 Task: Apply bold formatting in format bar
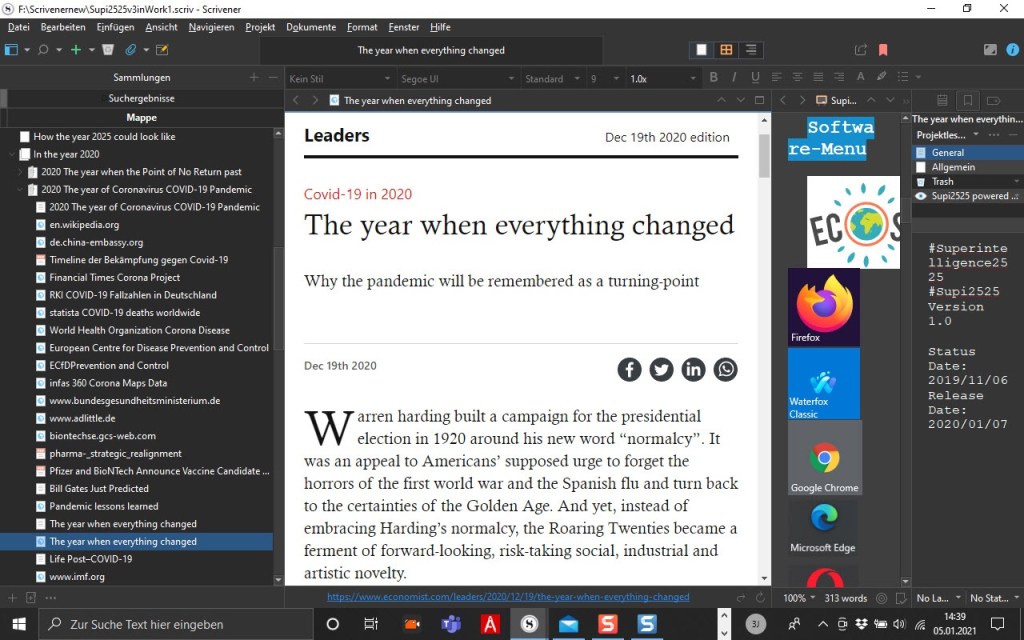pyautogui.click(x=713, y=77)
